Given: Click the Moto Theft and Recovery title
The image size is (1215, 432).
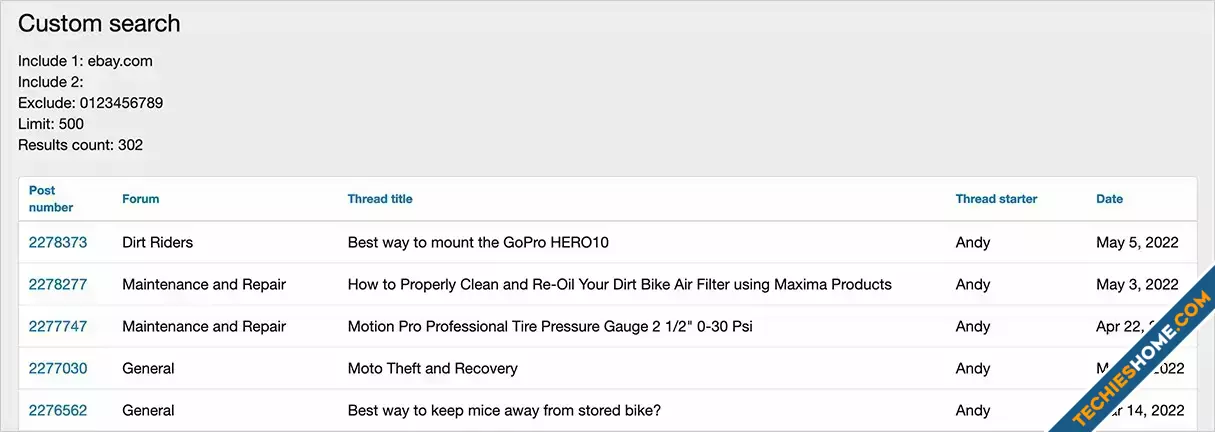Looking at the screenshot, I should [x=432, y=368].
